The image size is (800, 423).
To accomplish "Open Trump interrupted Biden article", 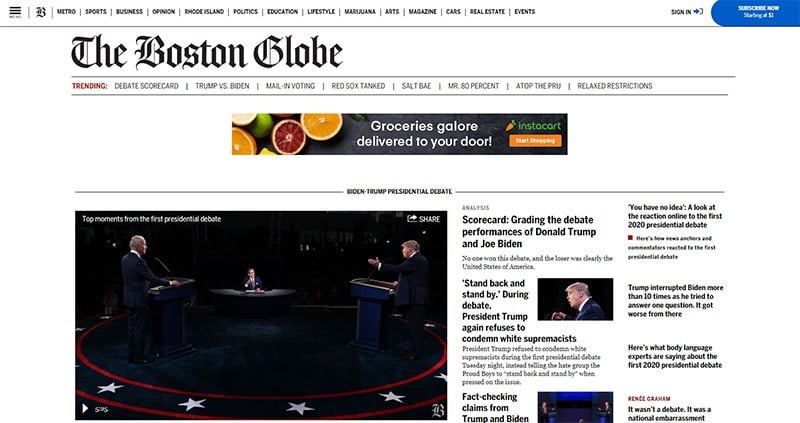I will click(x=676, y=301).
